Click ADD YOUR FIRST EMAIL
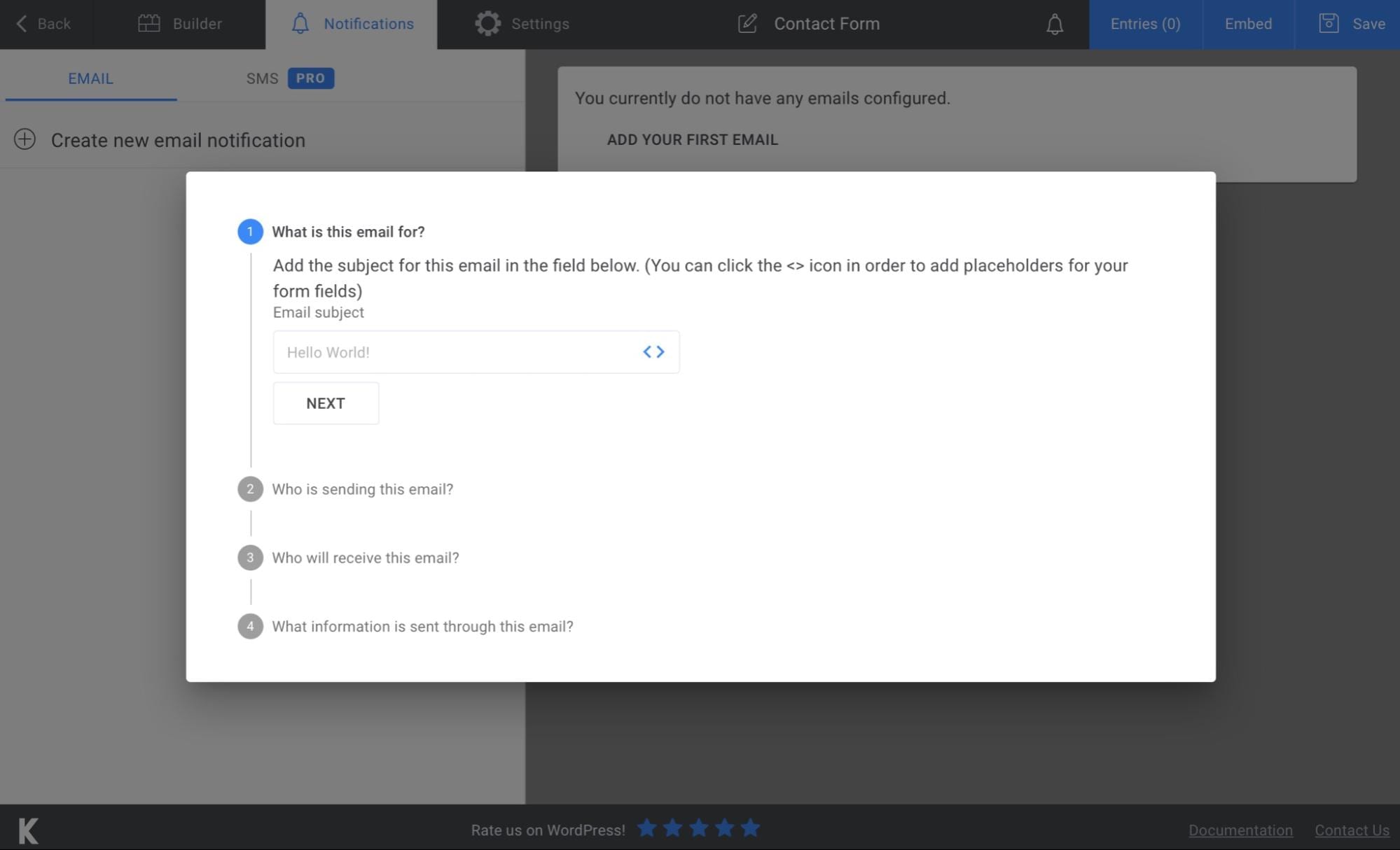This screenshot has width=1400, height=850. tap(692, 139)
